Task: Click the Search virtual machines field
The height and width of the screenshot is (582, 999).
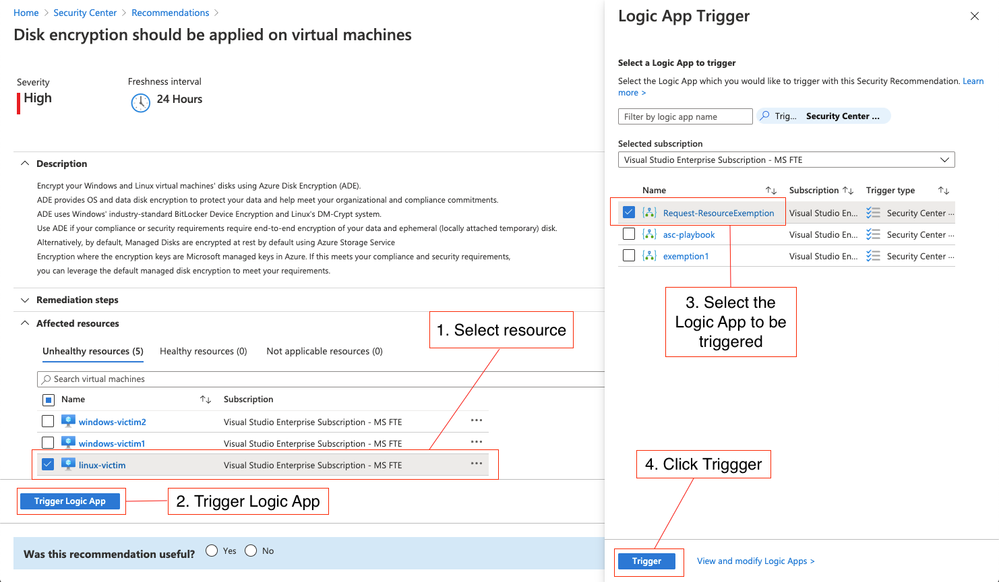Action: [x=320, y=379]
